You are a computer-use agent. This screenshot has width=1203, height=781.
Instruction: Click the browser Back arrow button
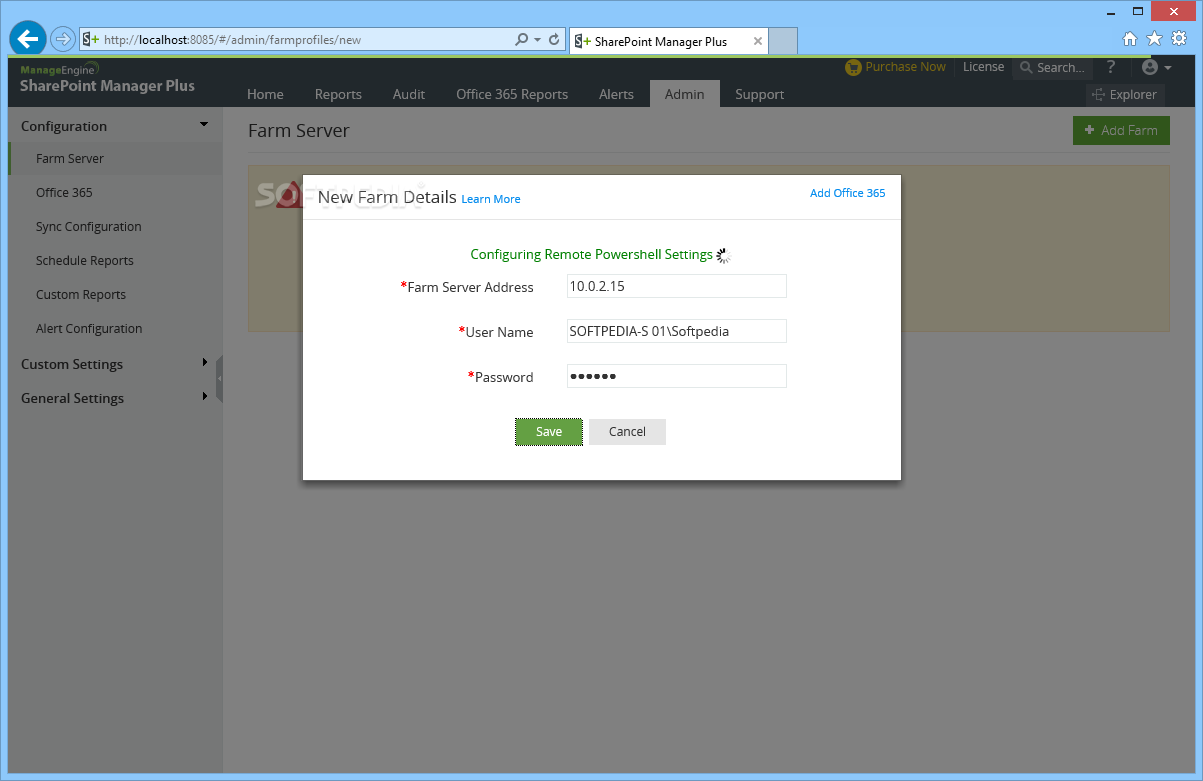point(28,39)
